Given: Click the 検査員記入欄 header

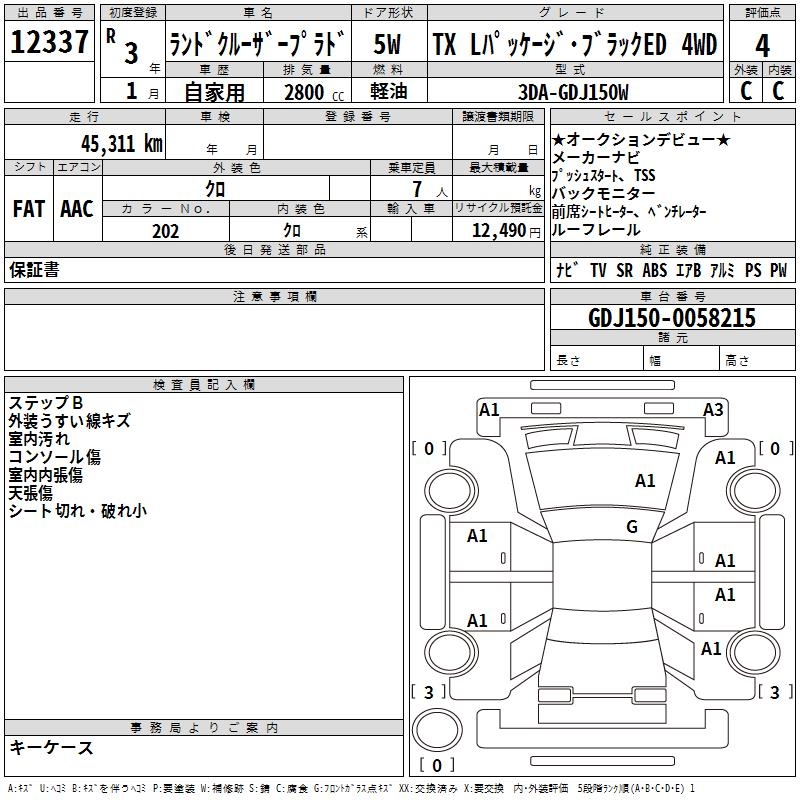Looking at the screenshot, I should tap(204, 385).
